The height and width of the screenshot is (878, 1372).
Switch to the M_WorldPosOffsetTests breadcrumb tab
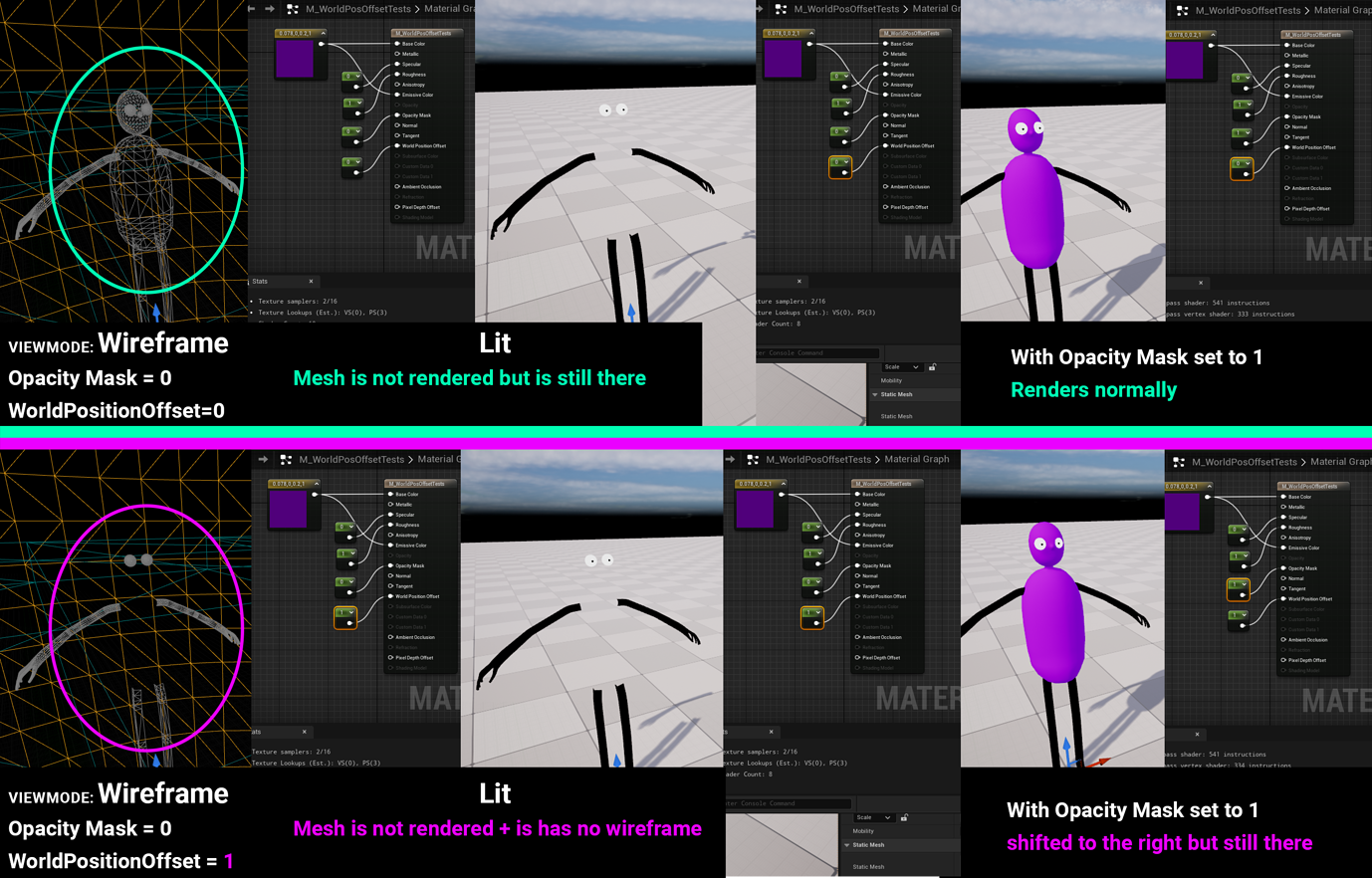click(358, 9)
